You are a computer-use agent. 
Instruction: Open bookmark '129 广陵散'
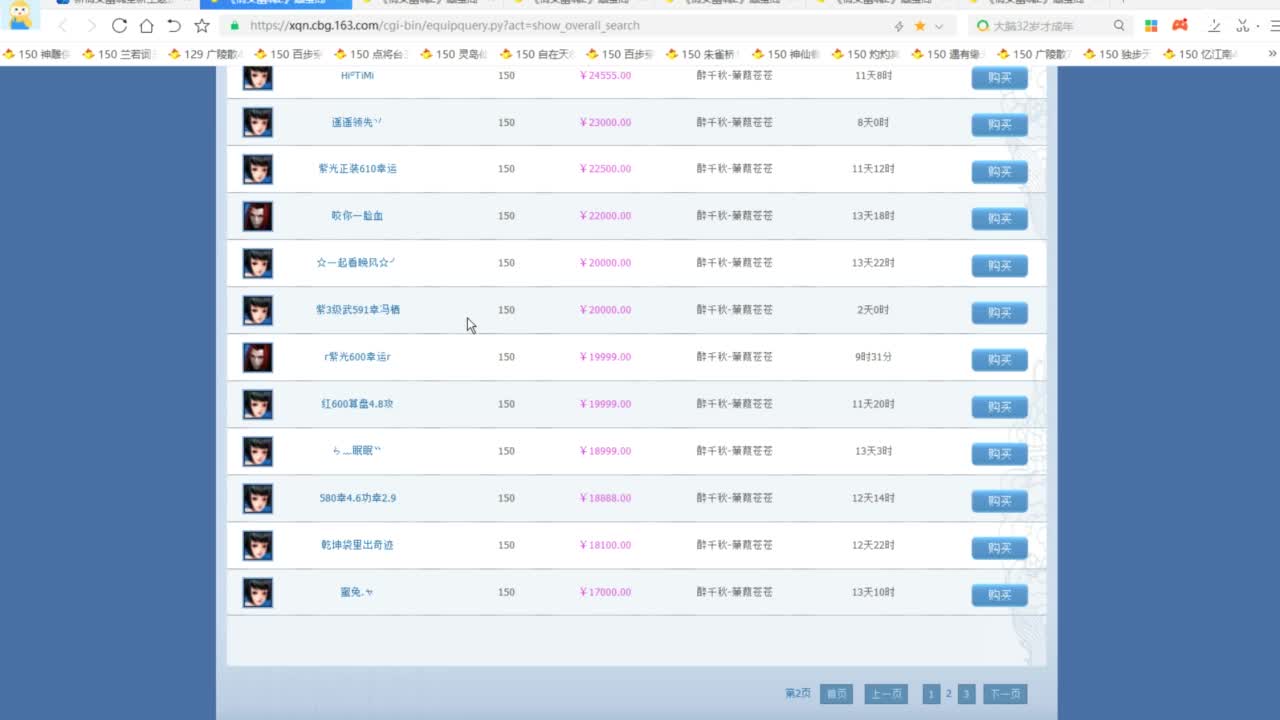(x=204, y=54)
